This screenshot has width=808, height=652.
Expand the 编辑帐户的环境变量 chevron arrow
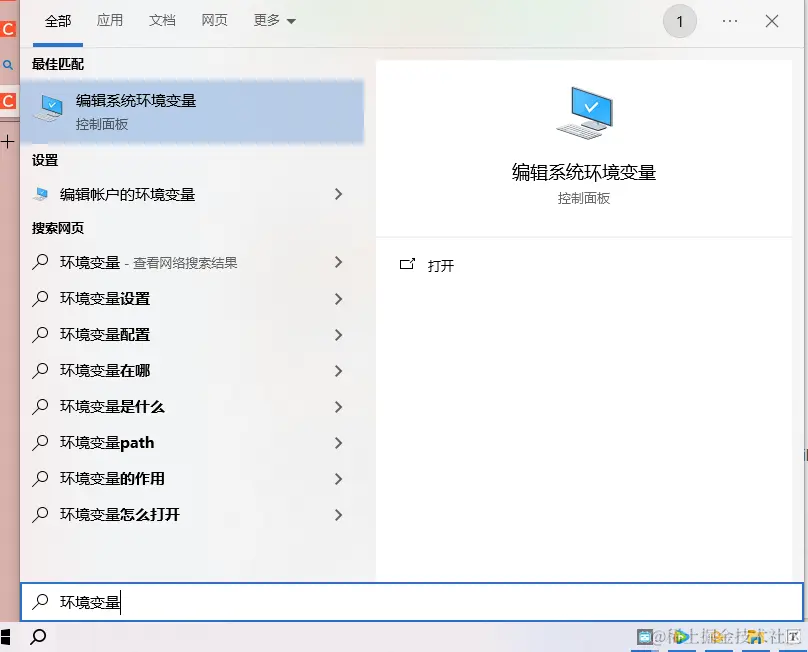pyautogui.click(x=339, y=194)
